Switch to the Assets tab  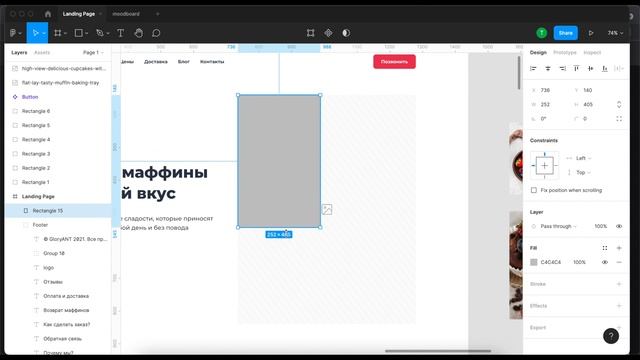(42, 53)
